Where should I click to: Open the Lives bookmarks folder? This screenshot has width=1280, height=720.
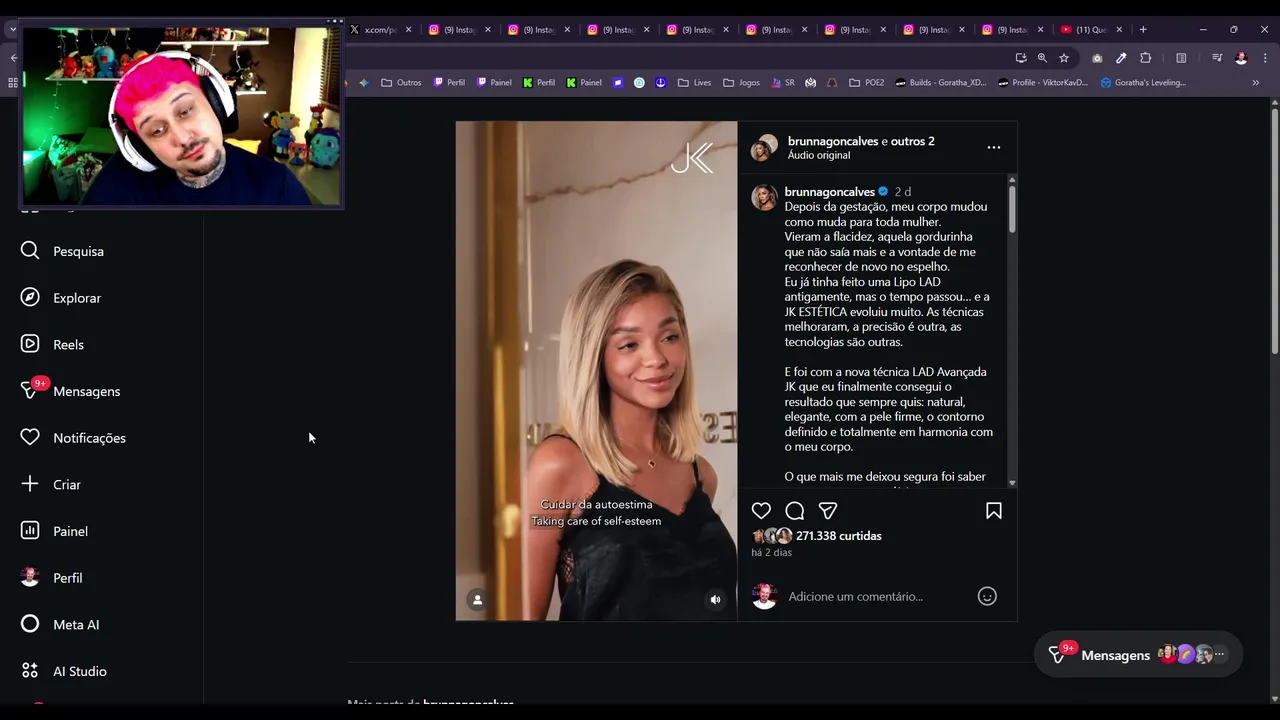pos(694,82)
